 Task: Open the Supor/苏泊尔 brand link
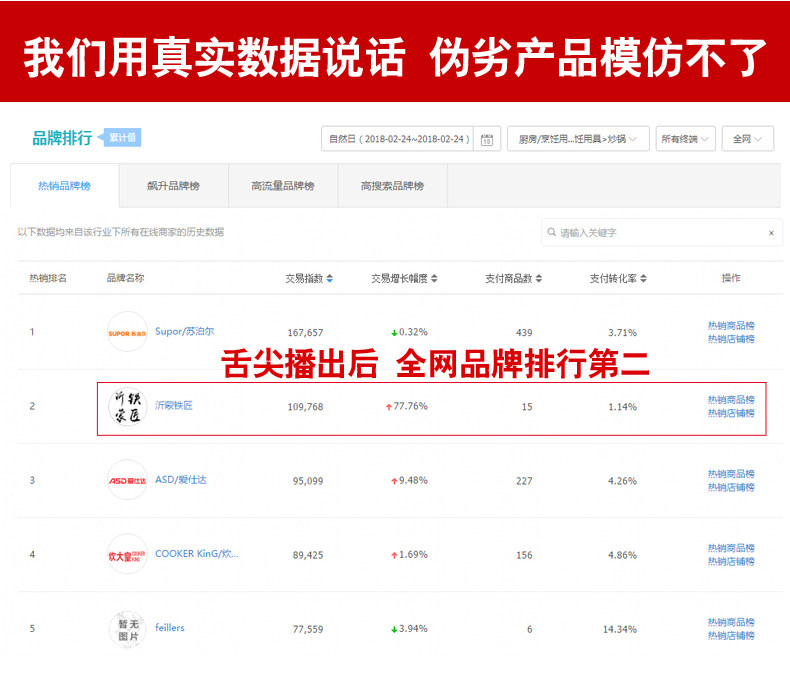[x=184, y=331]
